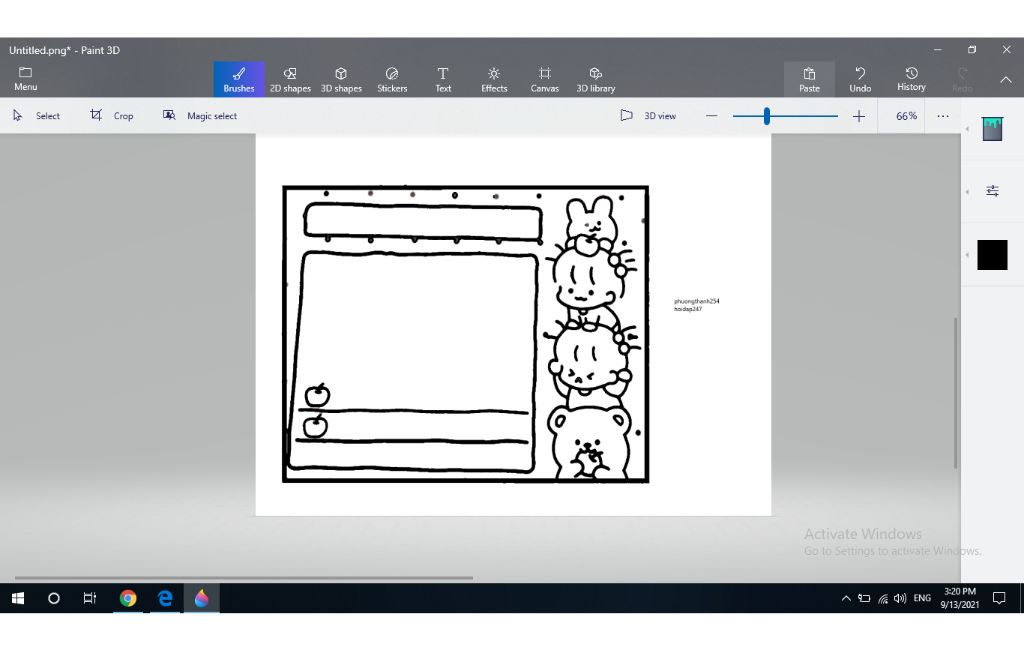Activate the Select tool
Image resolution: width=1024 pixels, height=650 pixels.
[37, 116]
